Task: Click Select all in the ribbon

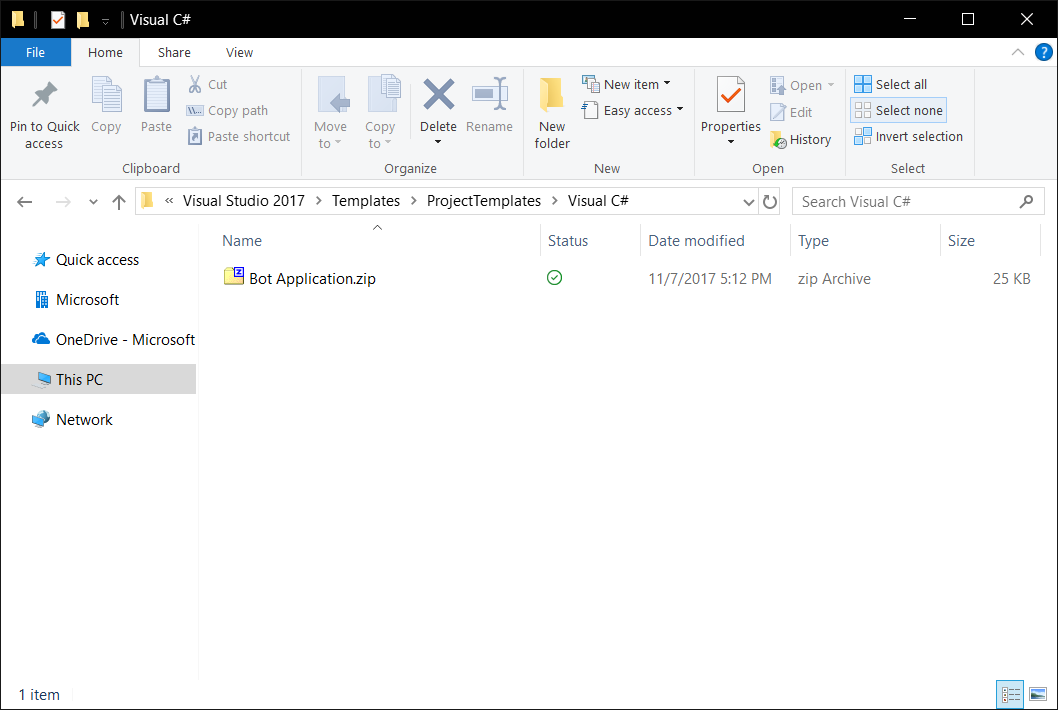Action: click(891, 84)
